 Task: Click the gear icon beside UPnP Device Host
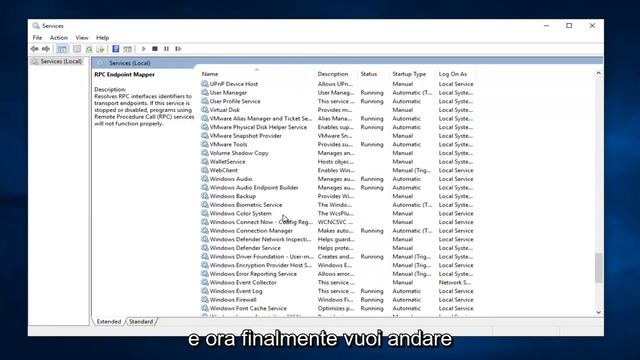[x=205, y=84]
